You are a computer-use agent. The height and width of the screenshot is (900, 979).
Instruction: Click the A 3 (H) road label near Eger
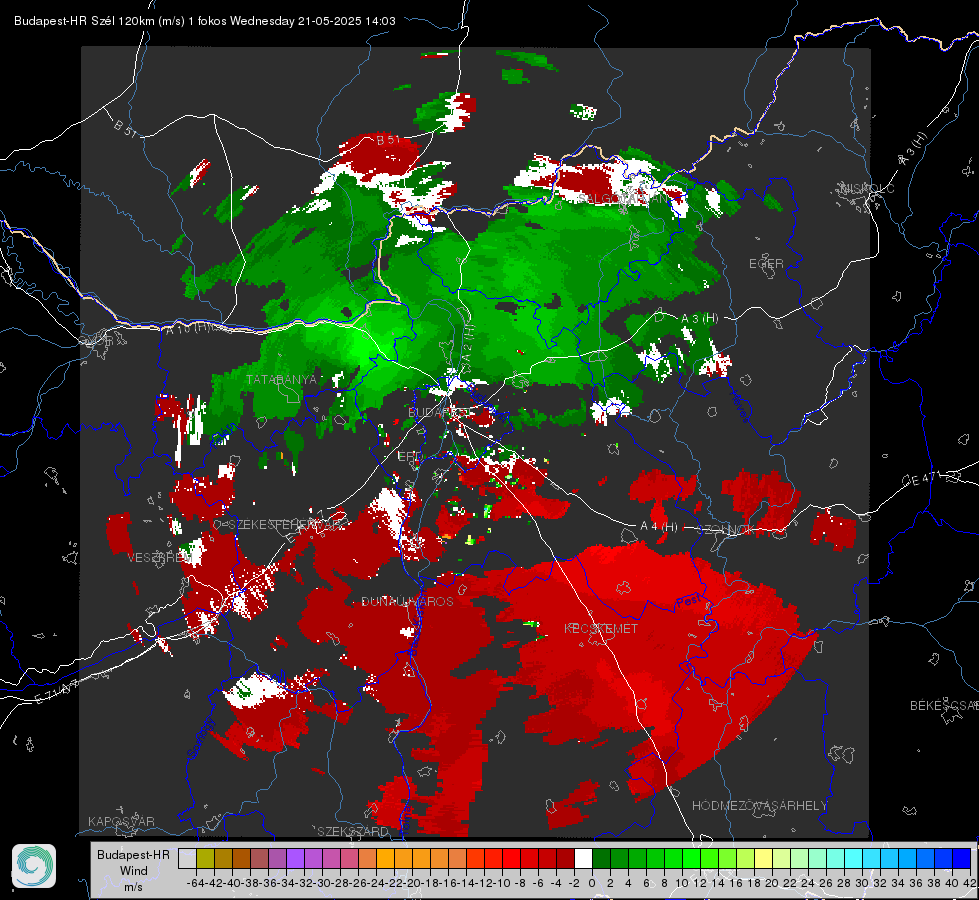(x=699, y=318)
